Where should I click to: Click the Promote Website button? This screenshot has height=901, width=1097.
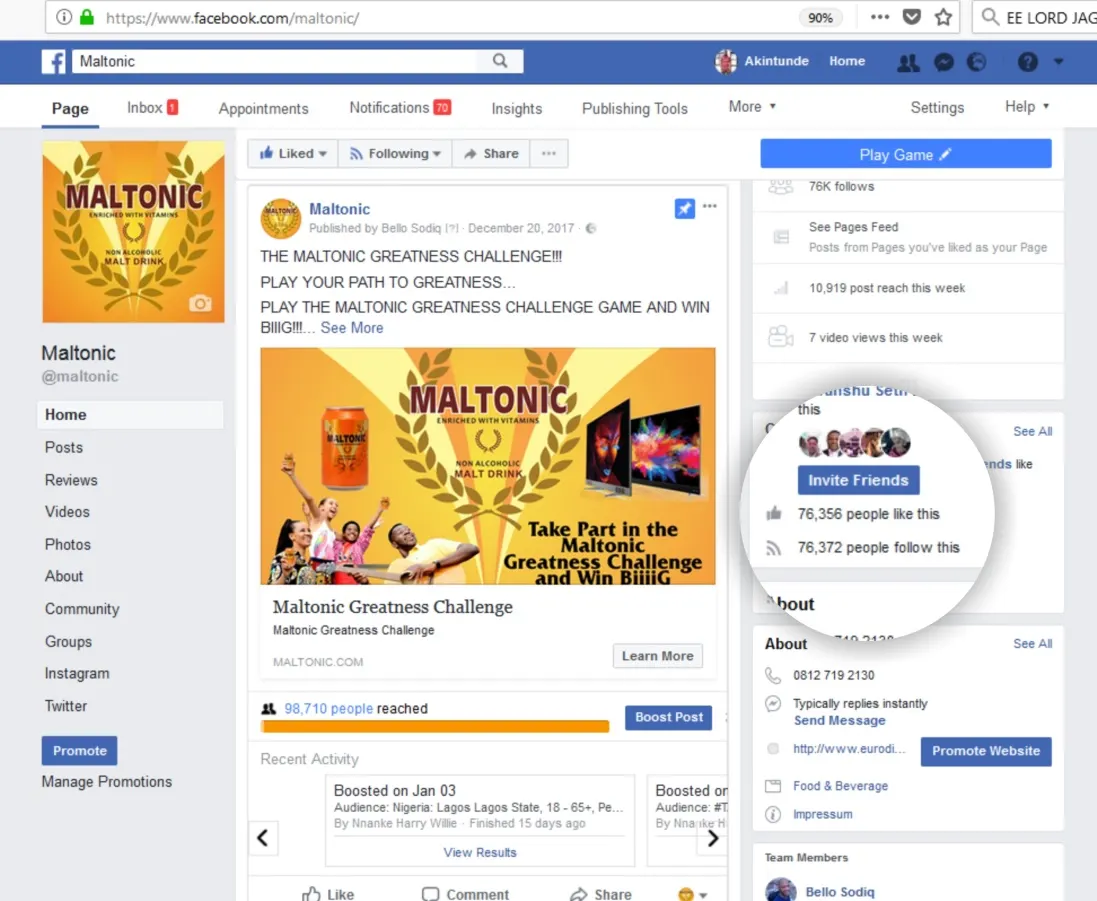coord(986,751)
